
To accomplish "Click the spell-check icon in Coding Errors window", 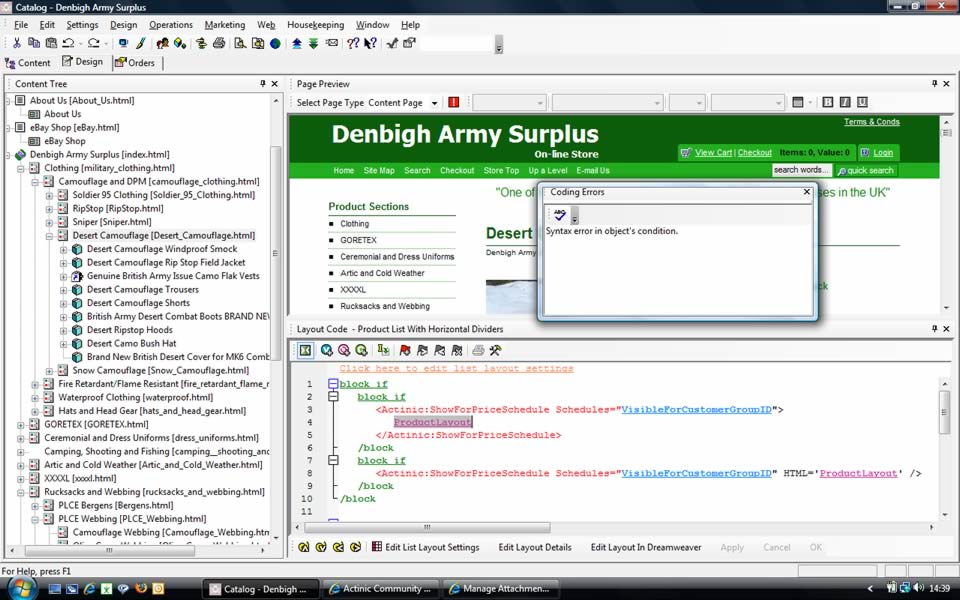I will (560, 215).
